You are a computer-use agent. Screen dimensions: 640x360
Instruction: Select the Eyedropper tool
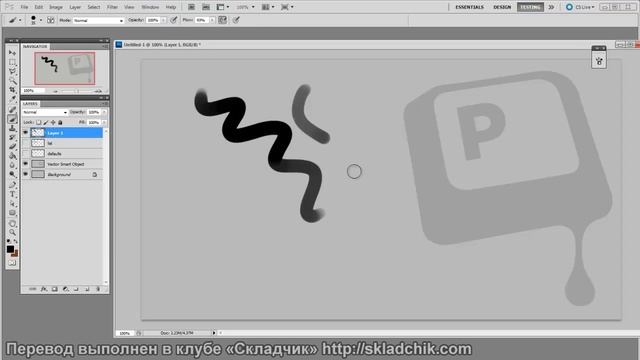(x=12, y=99)
